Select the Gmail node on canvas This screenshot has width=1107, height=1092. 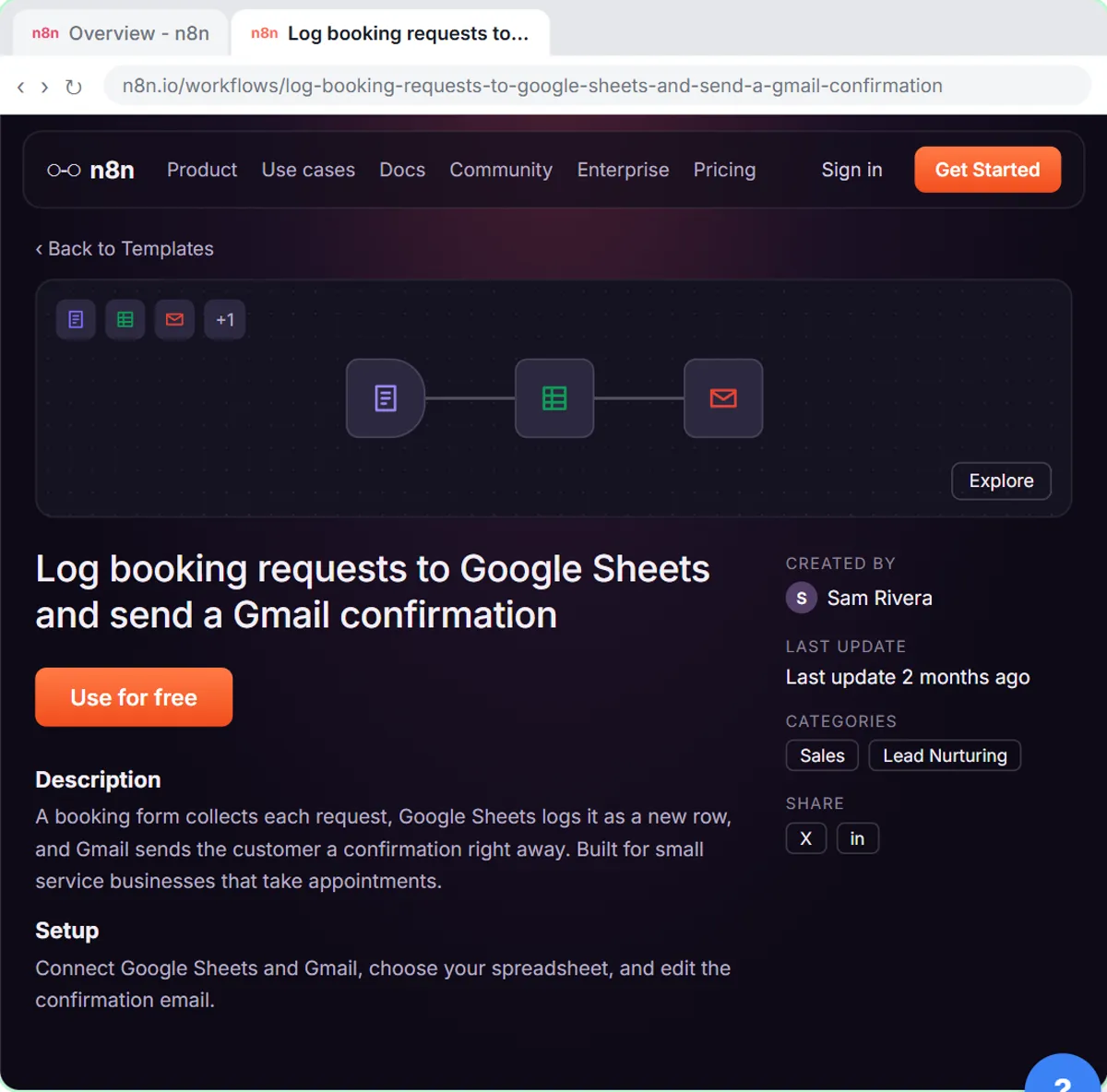pos(723,398)
